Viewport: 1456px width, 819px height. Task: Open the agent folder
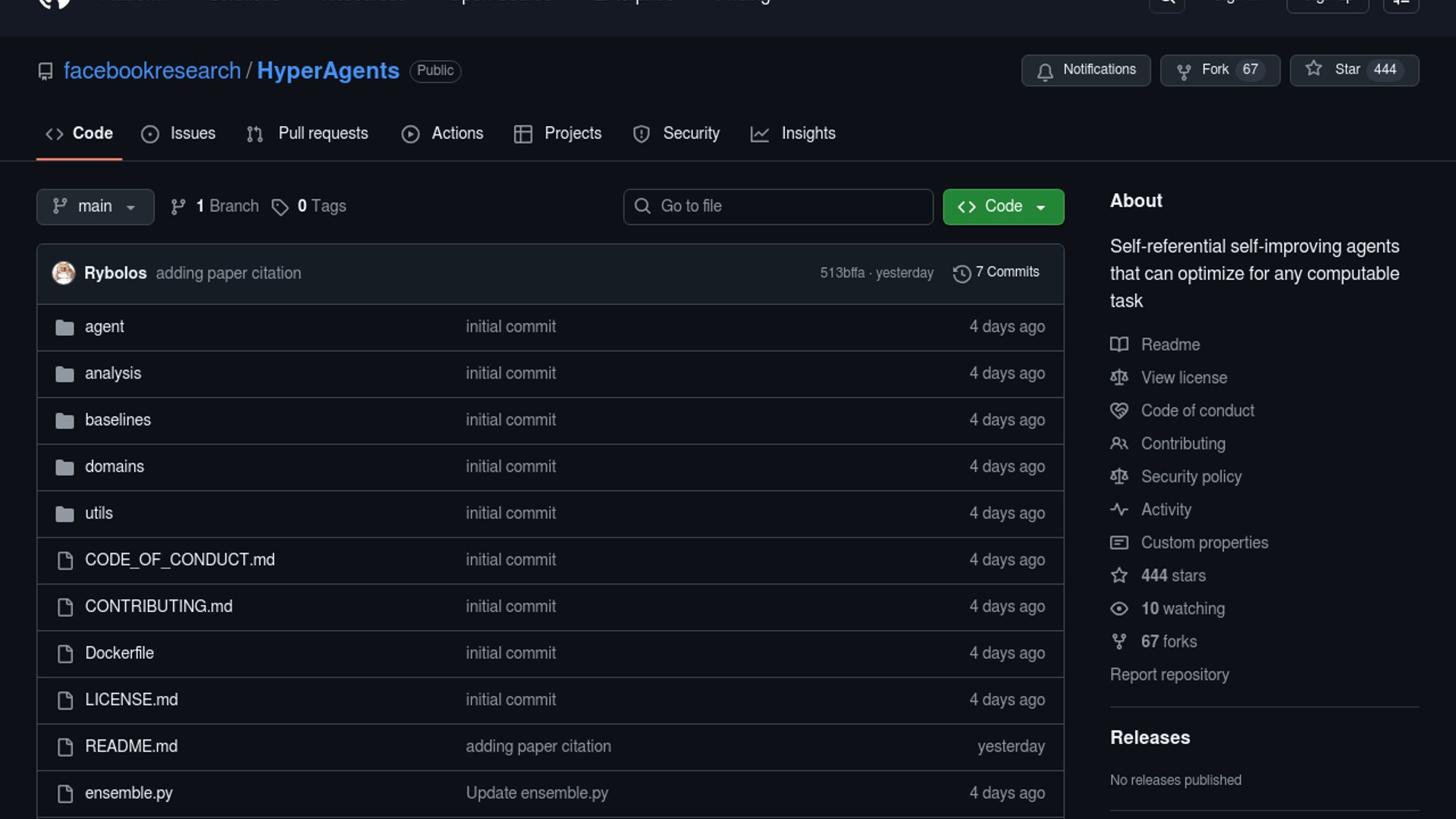point(105,327)
